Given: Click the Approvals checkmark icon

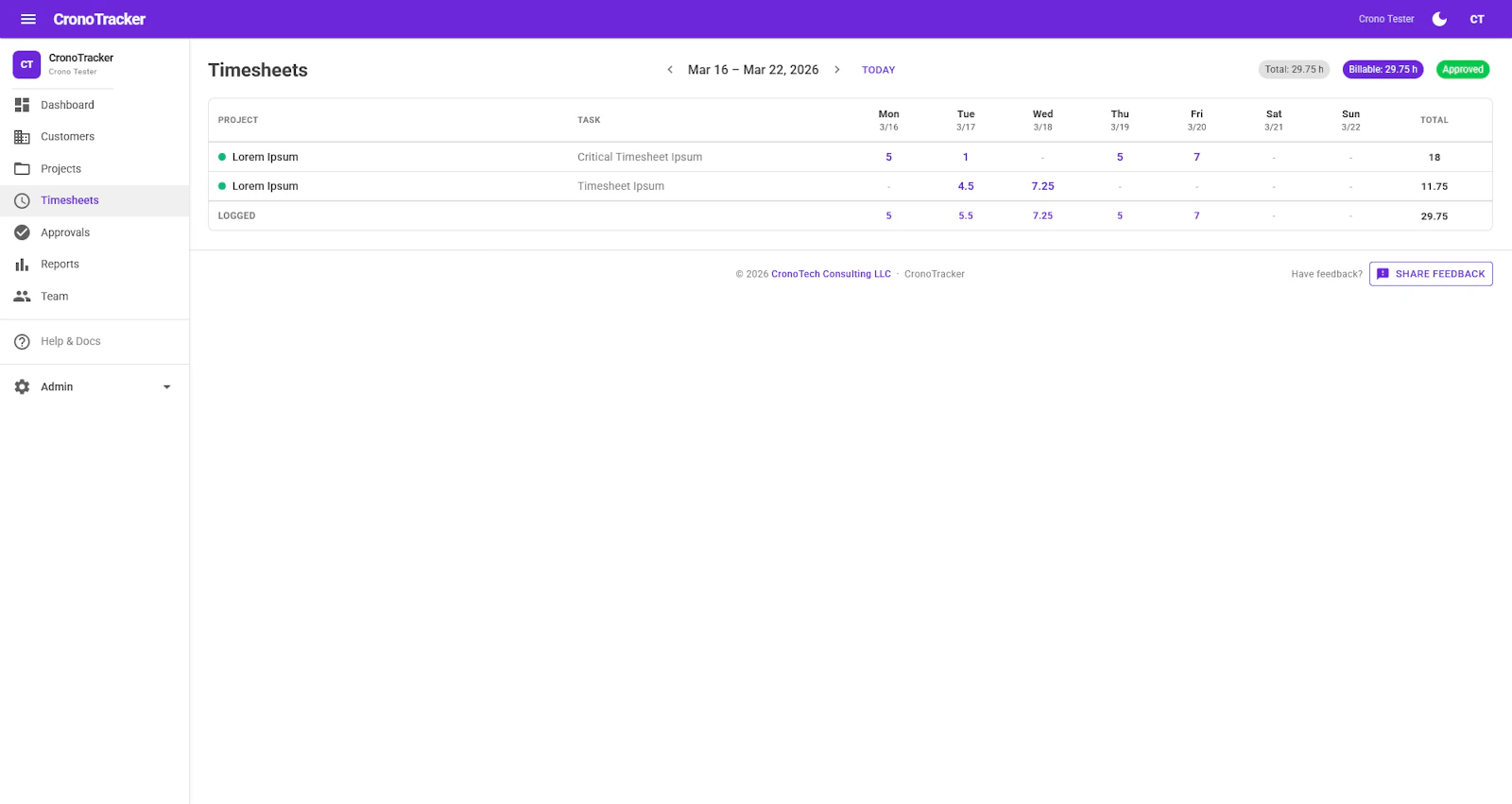Looking at the screenshot, I should click(22, 232).
